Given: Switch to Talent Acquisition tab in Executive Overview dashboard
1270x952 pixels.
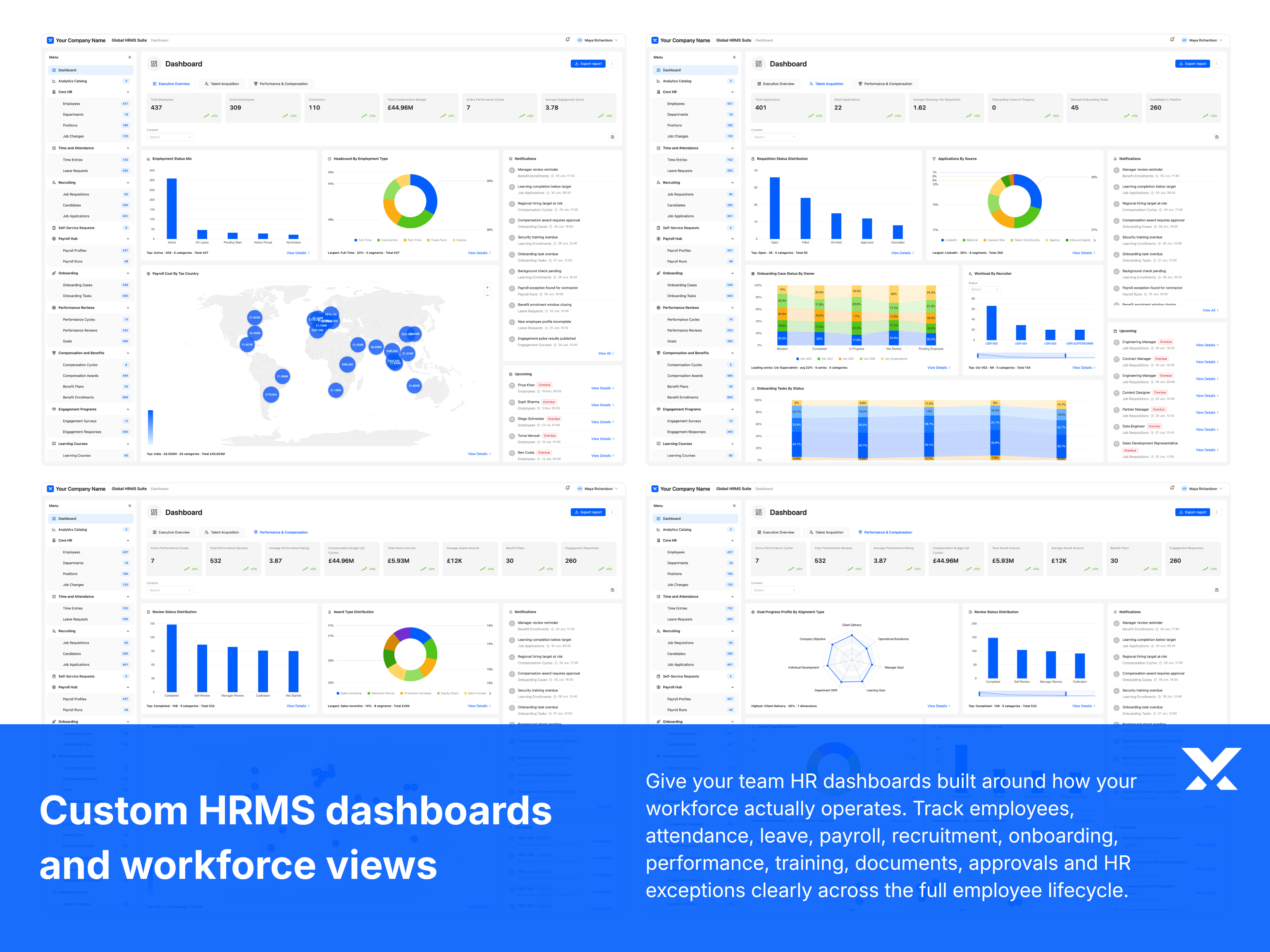Looking at the screenshot, I should click(x=222, y=84).
